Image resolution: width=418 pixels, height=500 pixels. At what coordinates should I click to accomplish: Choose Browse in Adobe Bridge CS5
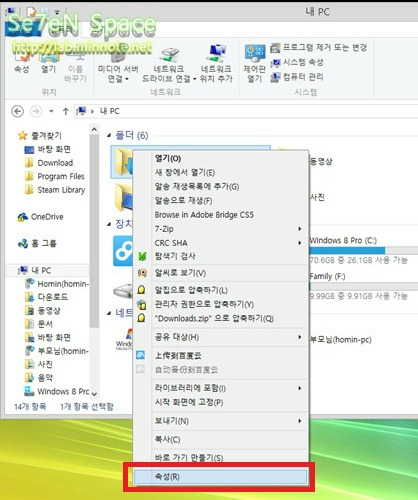220,215
